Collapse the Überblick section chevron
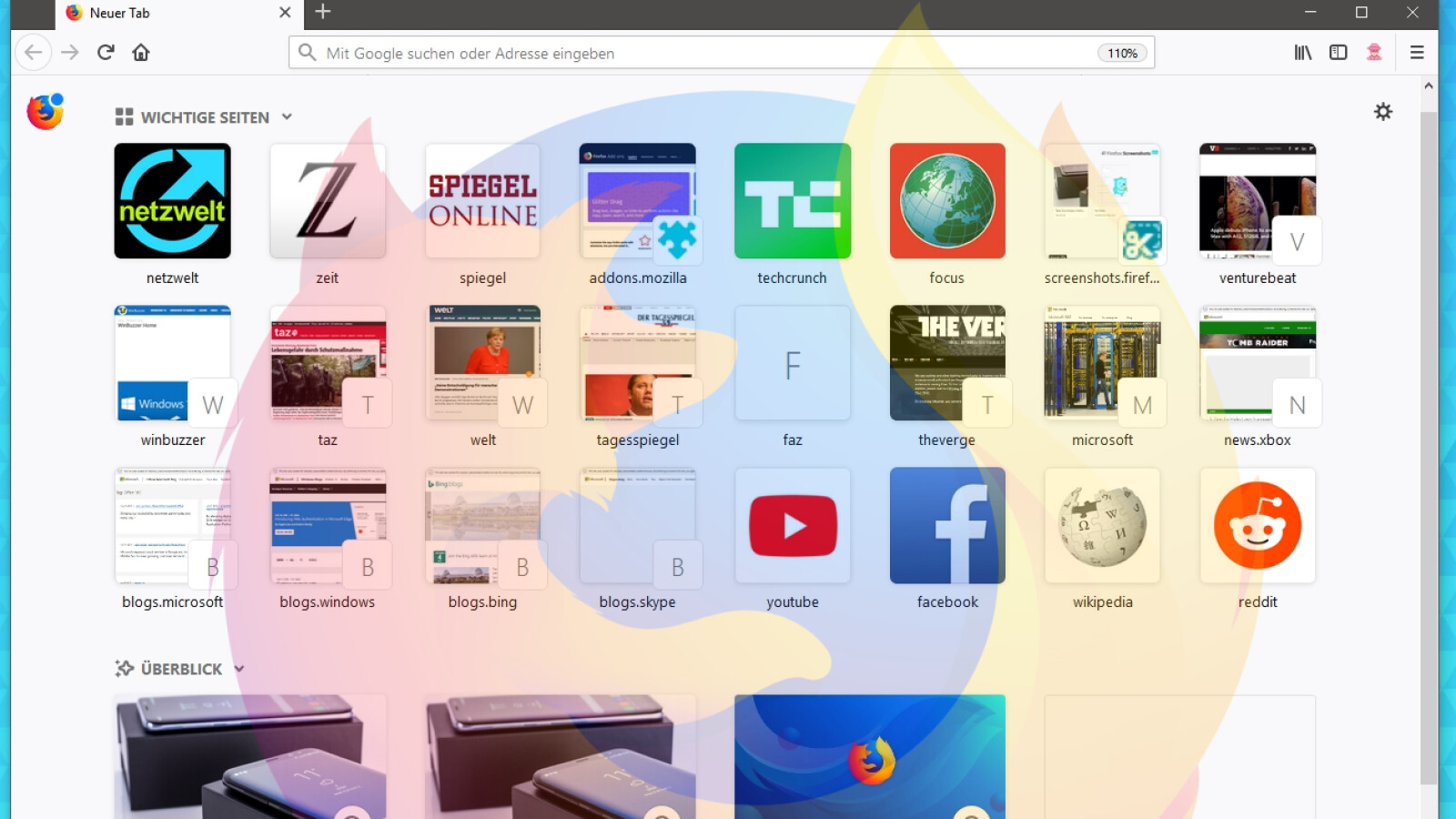 [x=239, y=669]
